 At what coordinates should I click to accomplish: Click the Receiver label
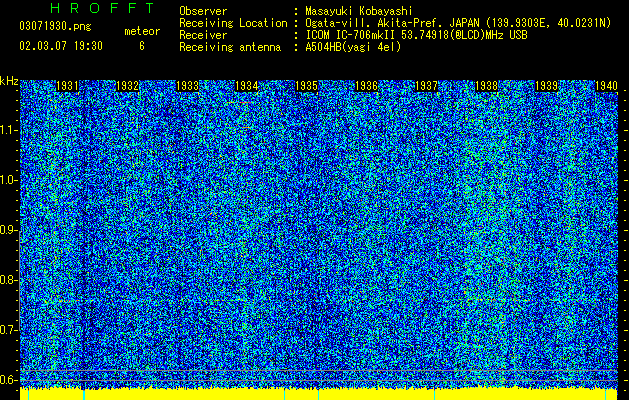pos(203,35)
